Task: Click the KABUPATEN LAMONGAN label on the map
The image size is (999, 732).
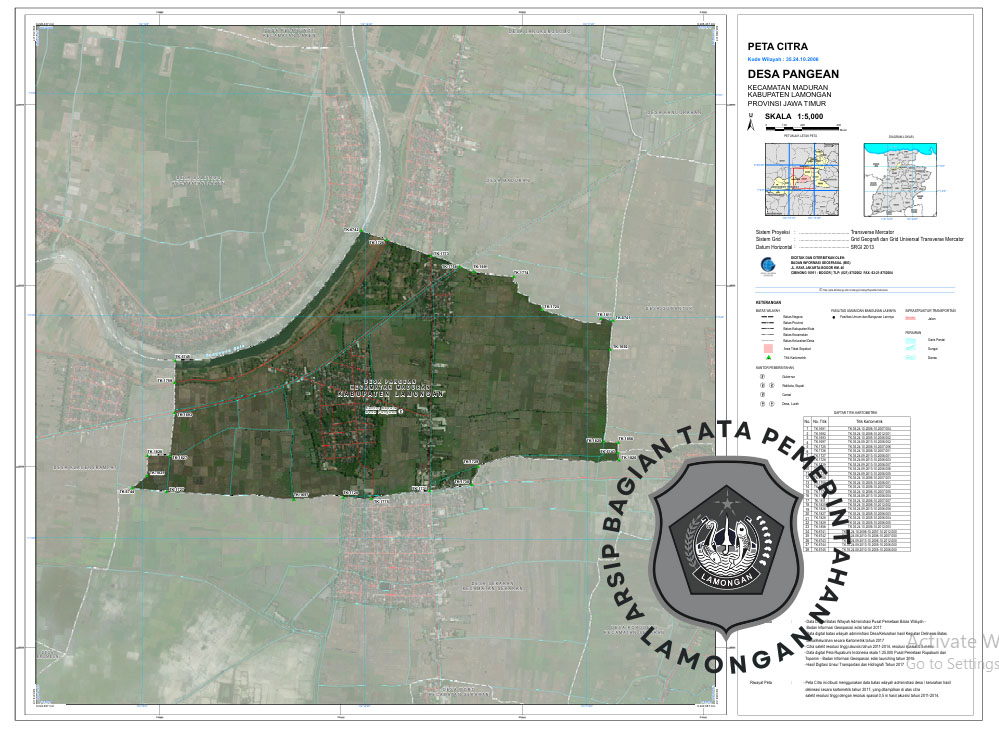Action: pyautogui.click(x=384, y=394)
